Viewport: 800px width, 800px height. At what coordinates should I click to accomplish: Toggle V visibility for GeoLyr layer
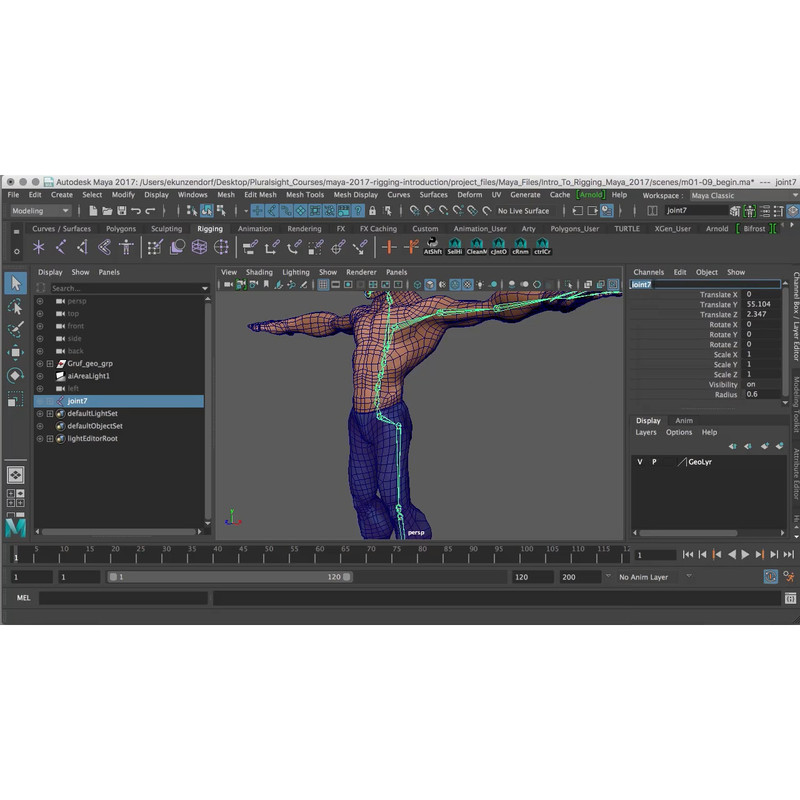(x=640, y=462)
